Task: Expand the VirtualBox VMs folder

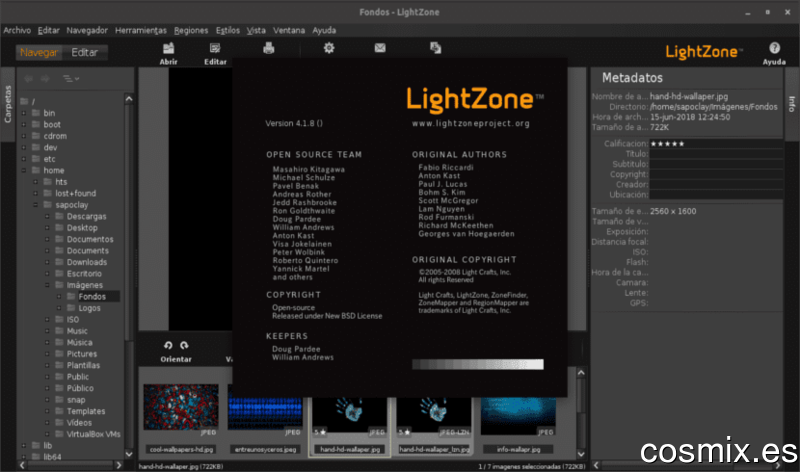Action: click(47, 434)
